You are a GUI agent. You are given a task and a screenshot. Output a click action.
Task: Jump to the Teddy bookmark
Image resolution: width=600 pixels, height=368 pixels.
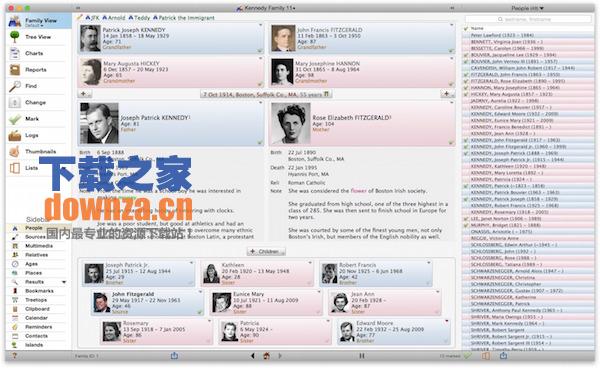pyautogui.click(x=139, y=18)
